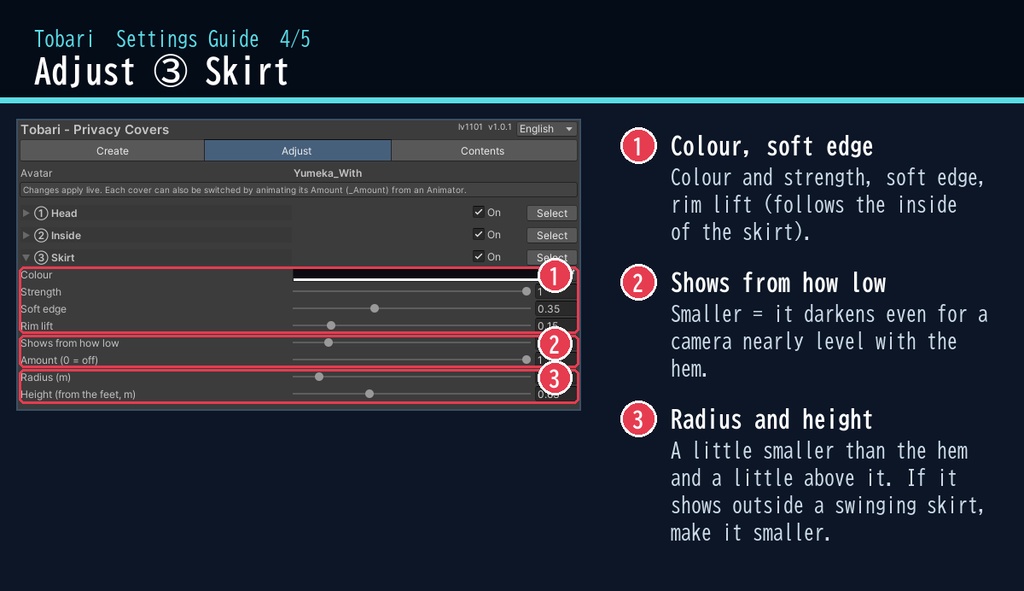Click the v1.0.1 version text
The image size is (1024, 591).
click(500, 127)
